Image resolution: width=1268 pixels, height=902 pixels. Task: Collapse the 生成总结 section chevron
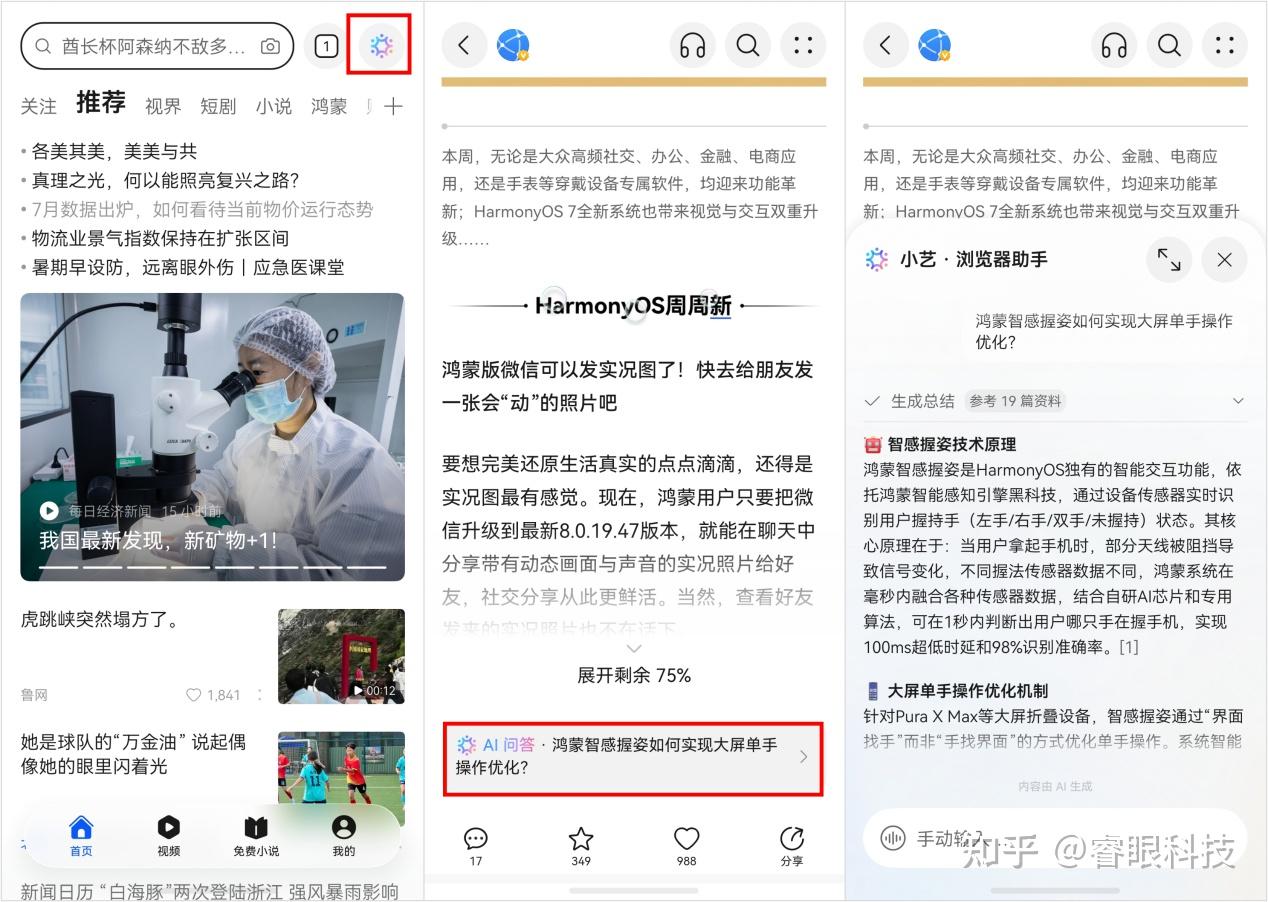point(1238,401)
